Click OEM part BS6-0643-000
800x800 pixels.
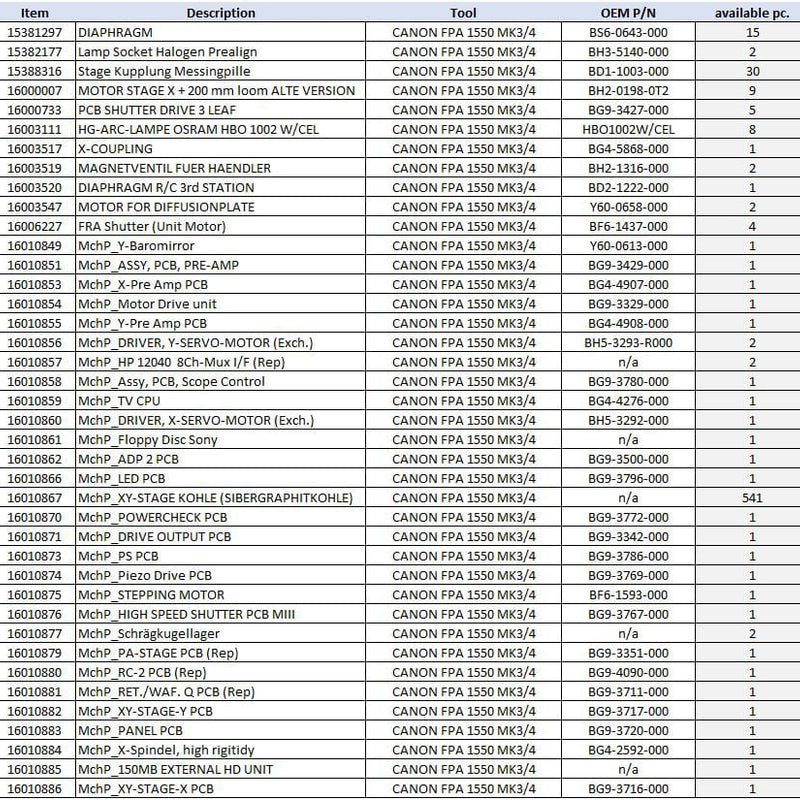click(628, 32)
